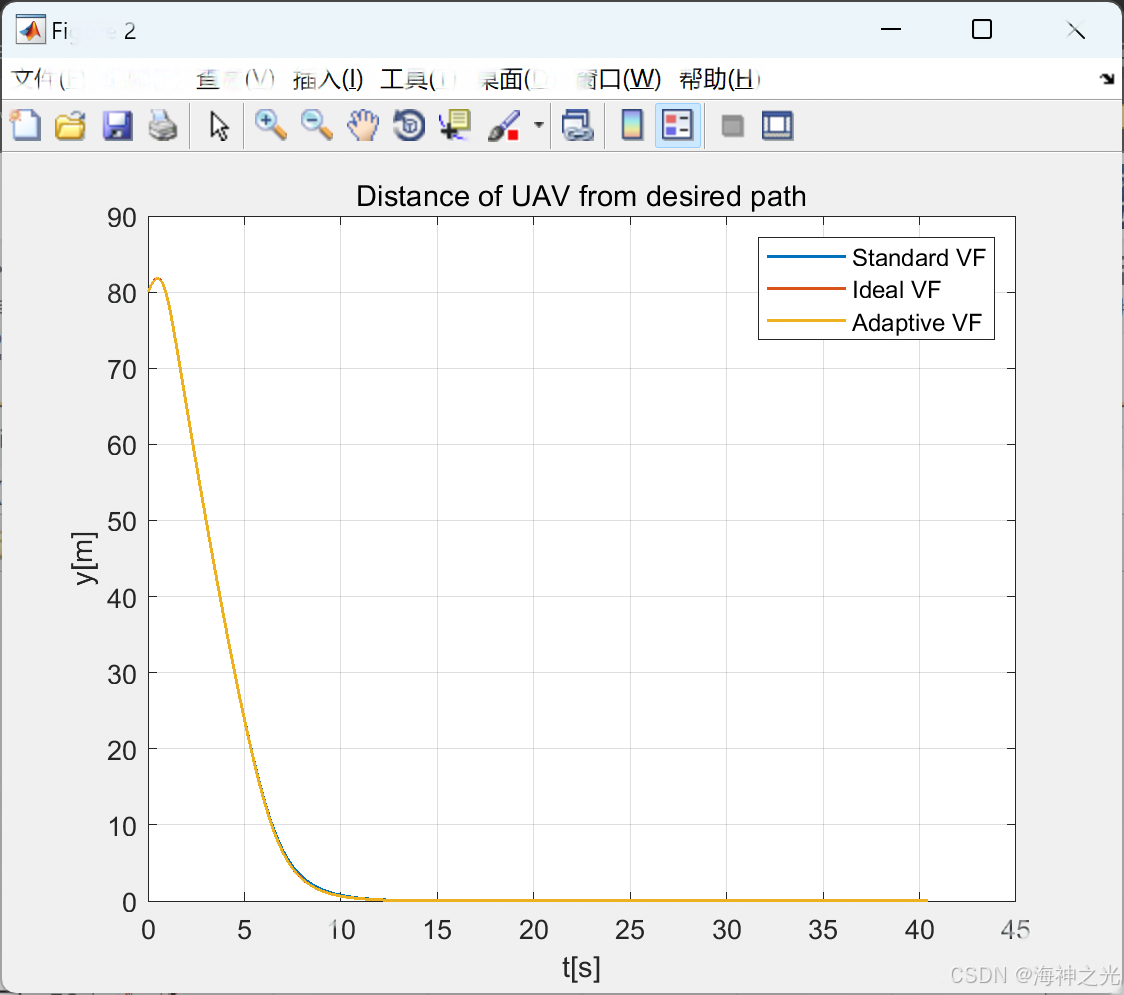This screenshot has height=995, width=1124.
Task: Open the 插入(I) menu
Action: click(x=328, y=79)
